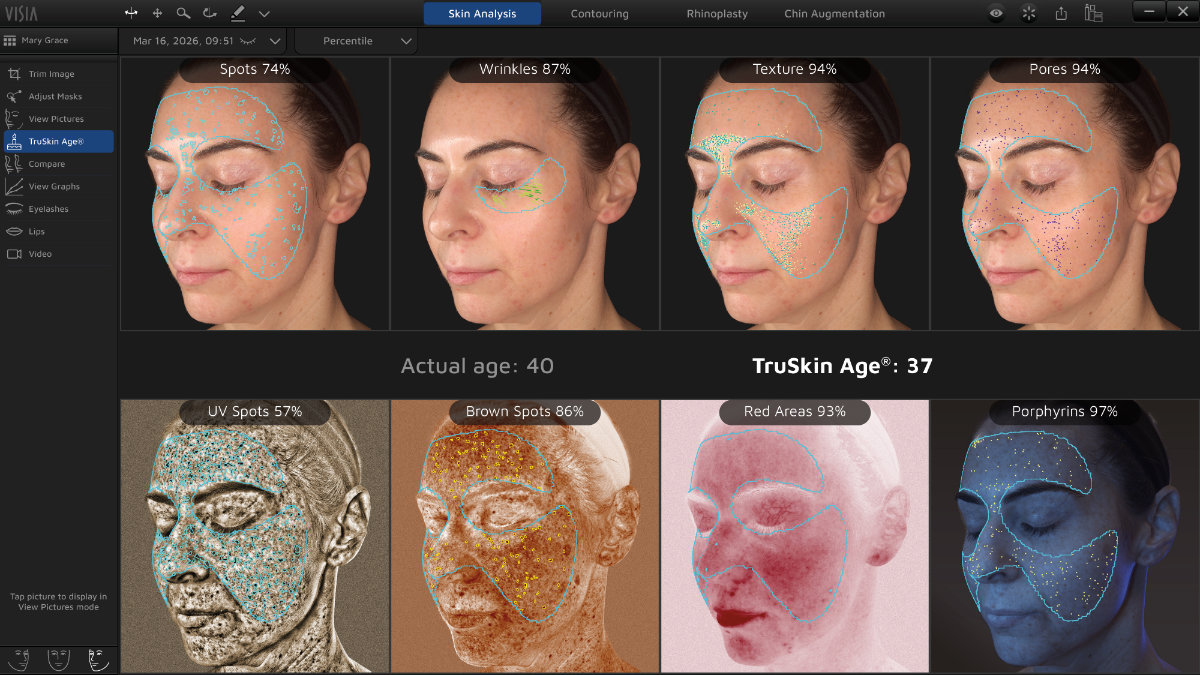Screen dimensions: 1200x675
Task: Select the Move tool next to zoom
Action: coord(157,14)
